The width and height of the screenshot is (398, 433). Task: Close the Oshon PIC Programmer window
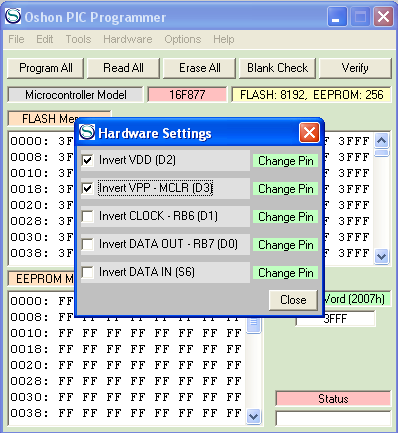pyautogui.click(x=383, y=17)
